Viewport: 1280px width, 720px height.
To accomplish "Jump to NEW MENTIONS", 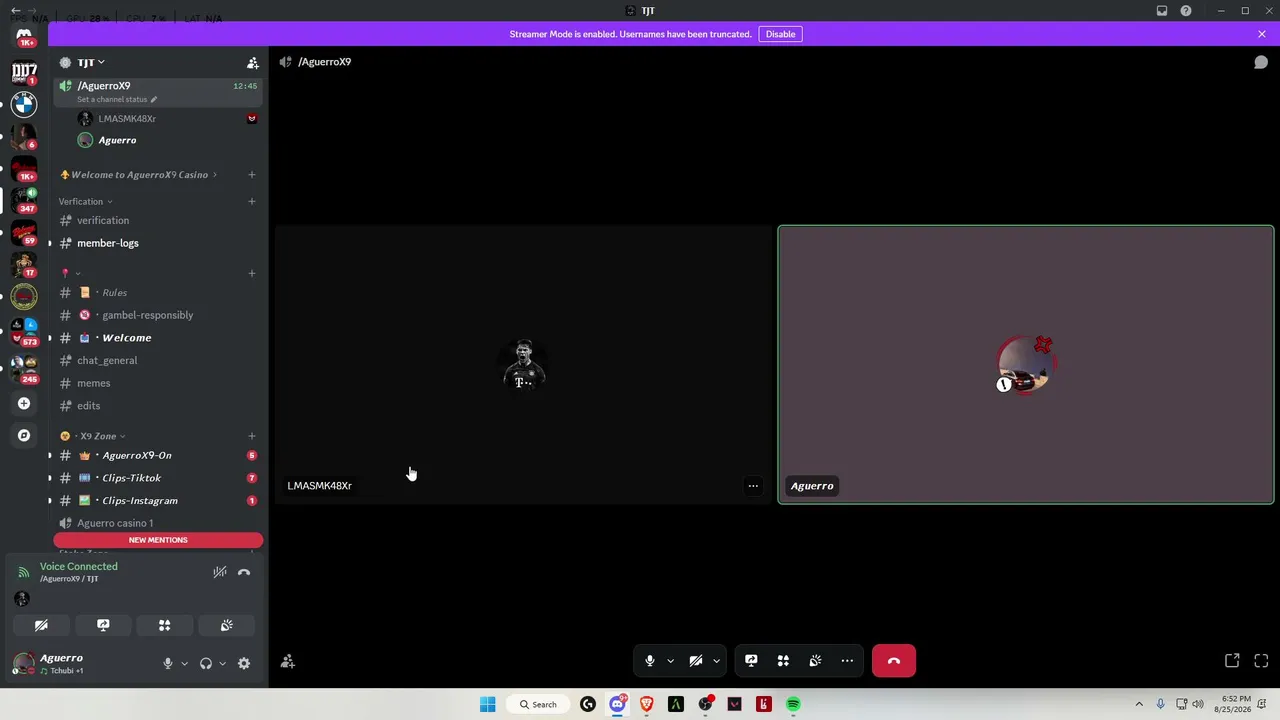I will pos(158,540).
